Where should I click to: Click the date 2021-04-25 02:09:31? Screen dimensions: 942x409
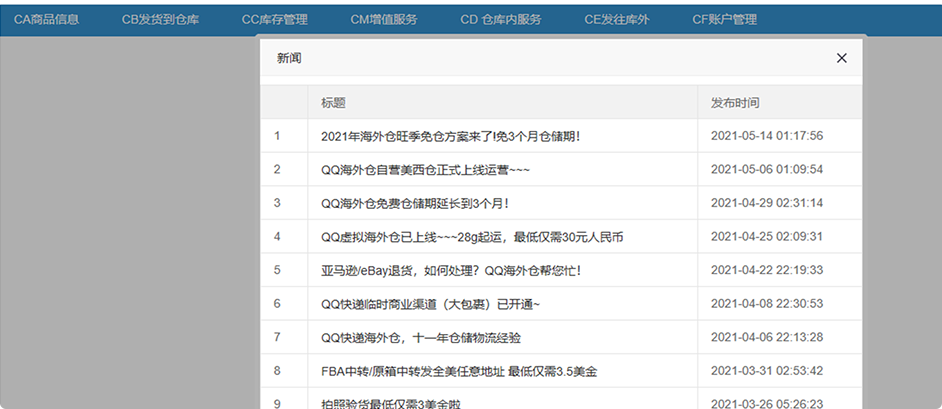click(x=767, y=237)
